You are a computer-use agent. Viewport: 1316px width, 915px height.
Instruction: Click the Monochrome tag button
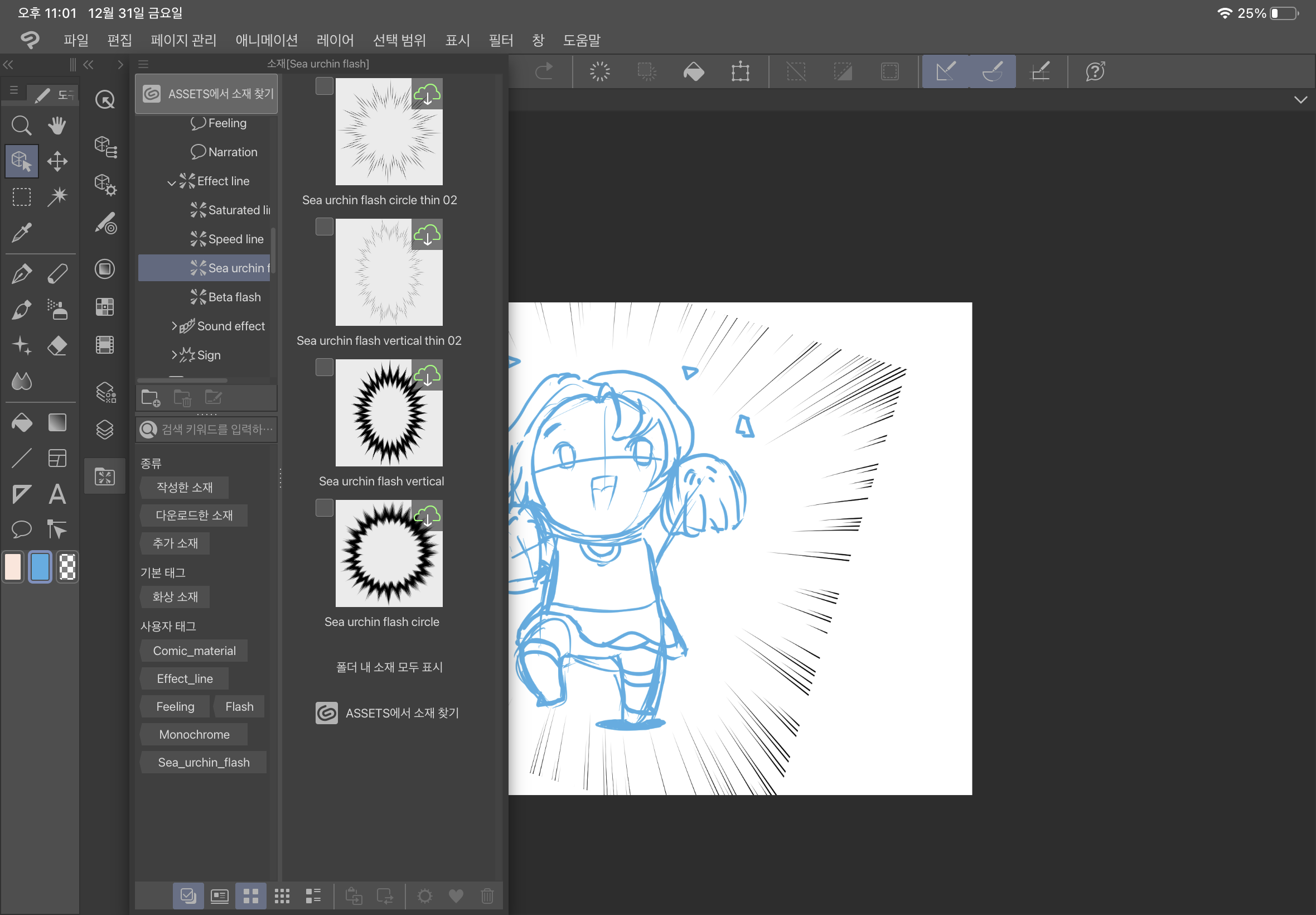coord(193,734)
